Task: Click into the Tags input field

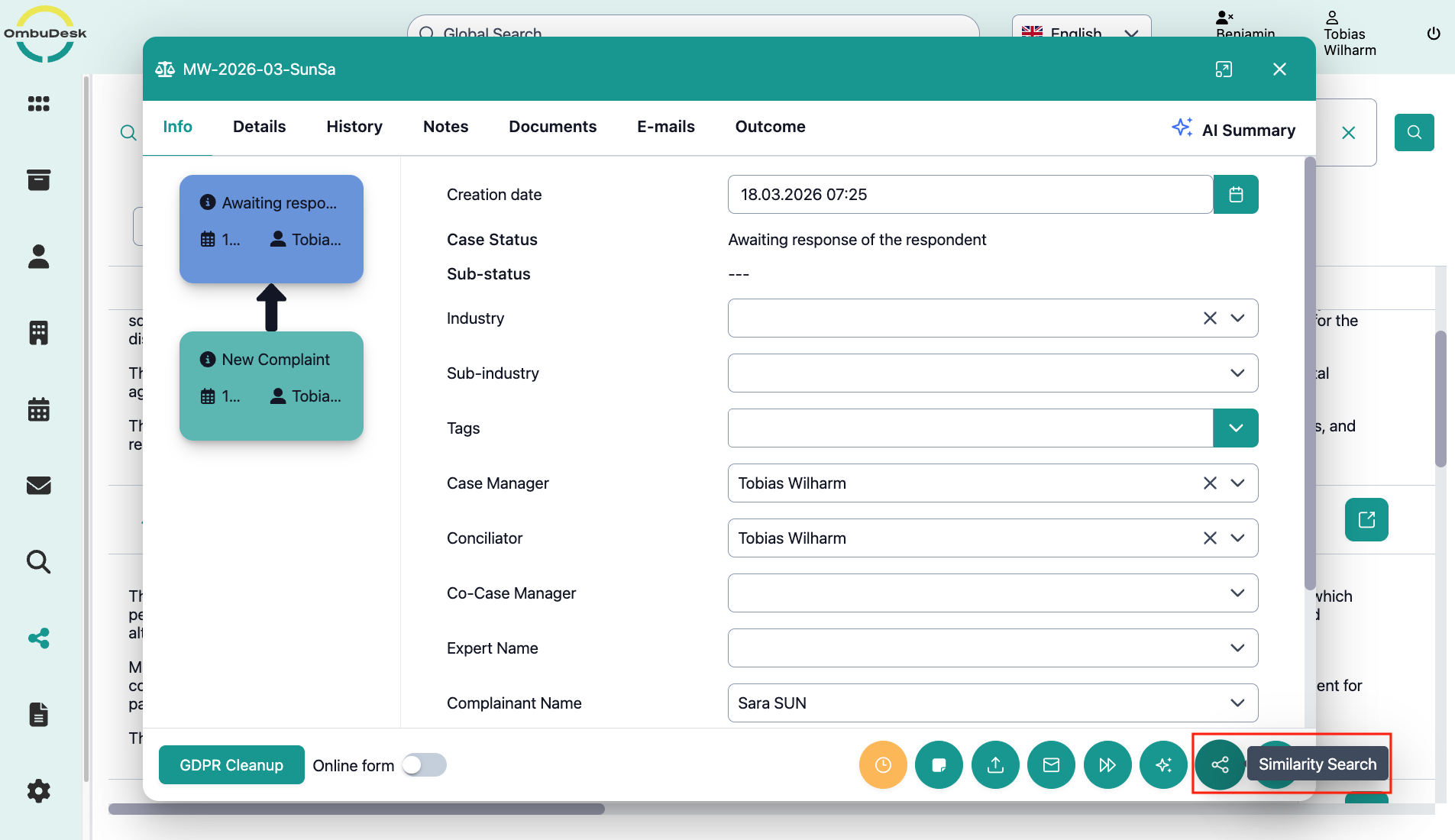Action: [970, 428]
